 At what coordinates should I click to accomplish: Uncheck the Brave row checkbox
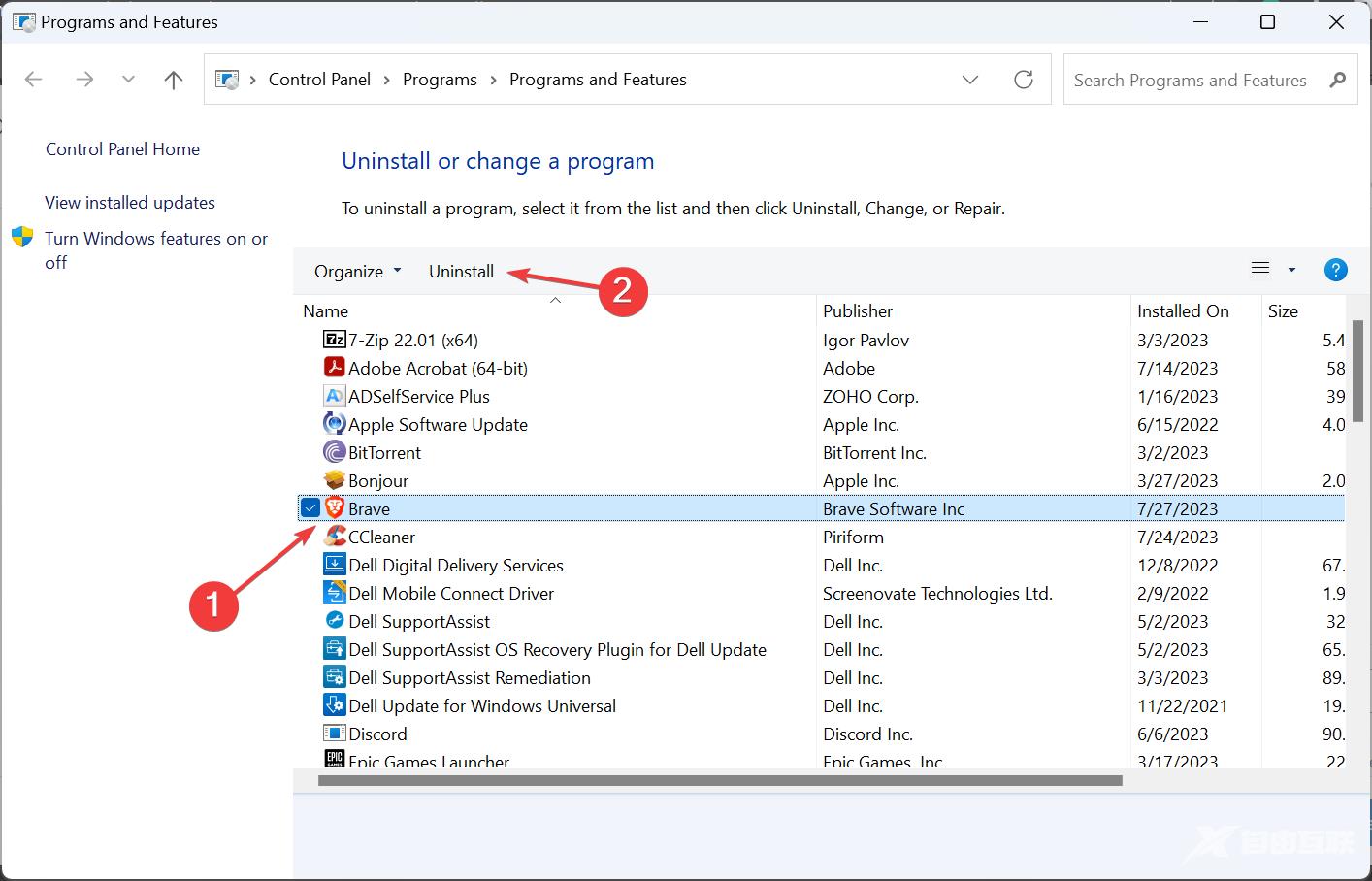310,507
